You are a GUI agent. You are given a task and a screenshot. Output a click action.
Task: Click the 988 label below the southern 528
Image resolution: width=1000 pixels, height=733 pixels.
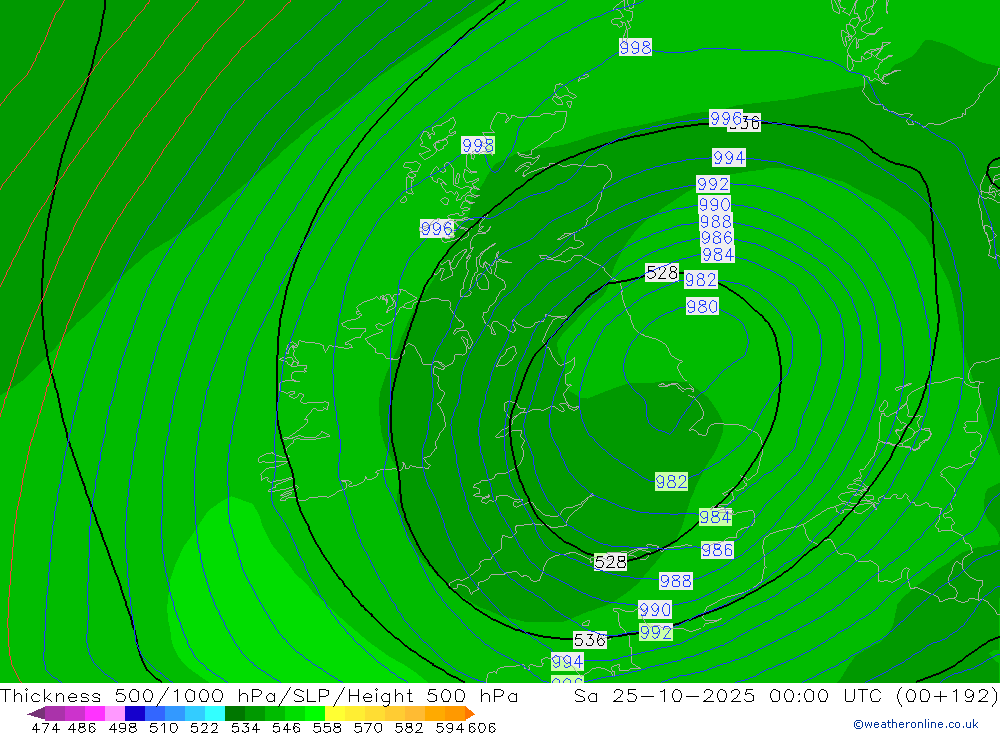point(675,581)
